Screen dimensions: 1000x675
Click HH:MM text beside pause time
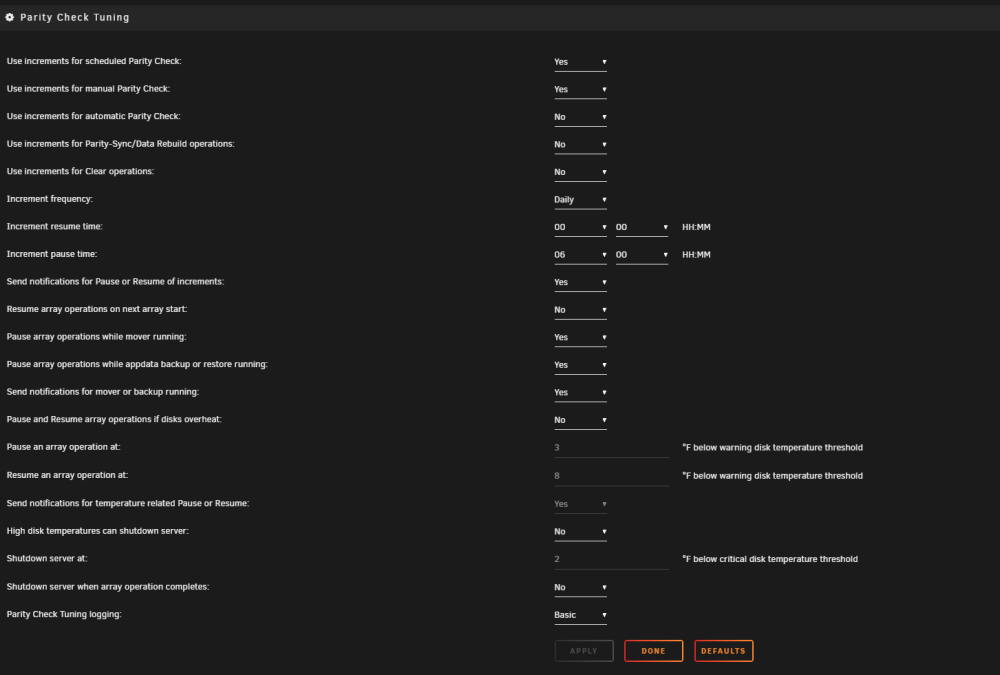point(696,255)
